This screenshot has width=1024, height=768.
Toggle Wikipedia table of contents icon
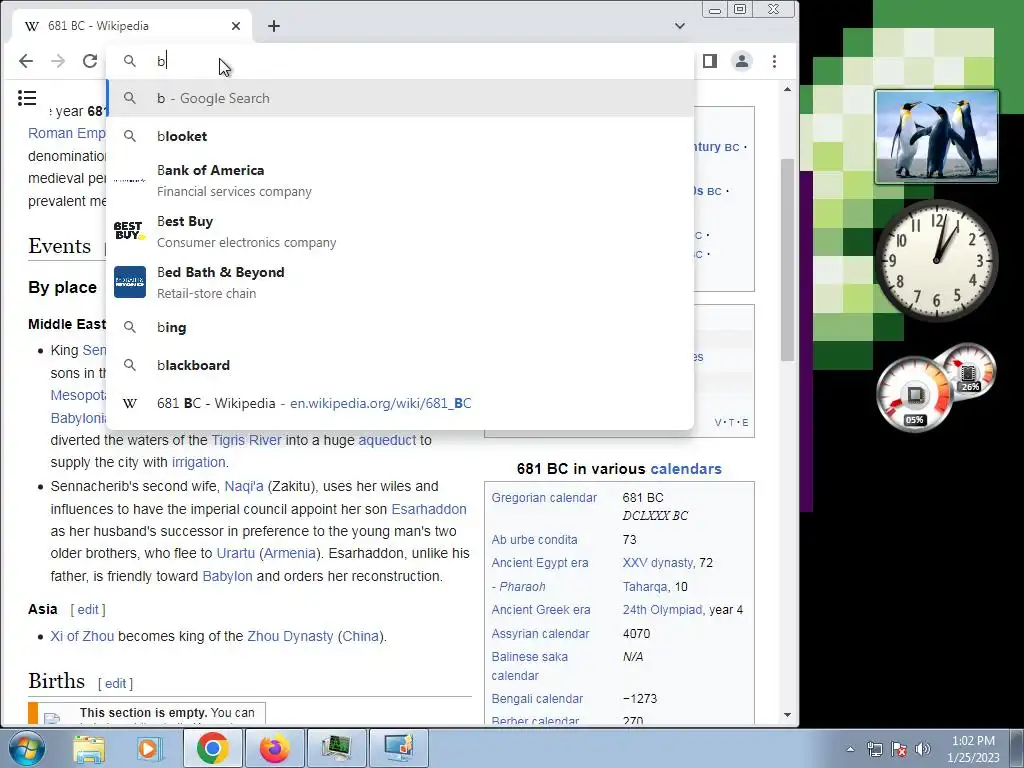[27, 98]
